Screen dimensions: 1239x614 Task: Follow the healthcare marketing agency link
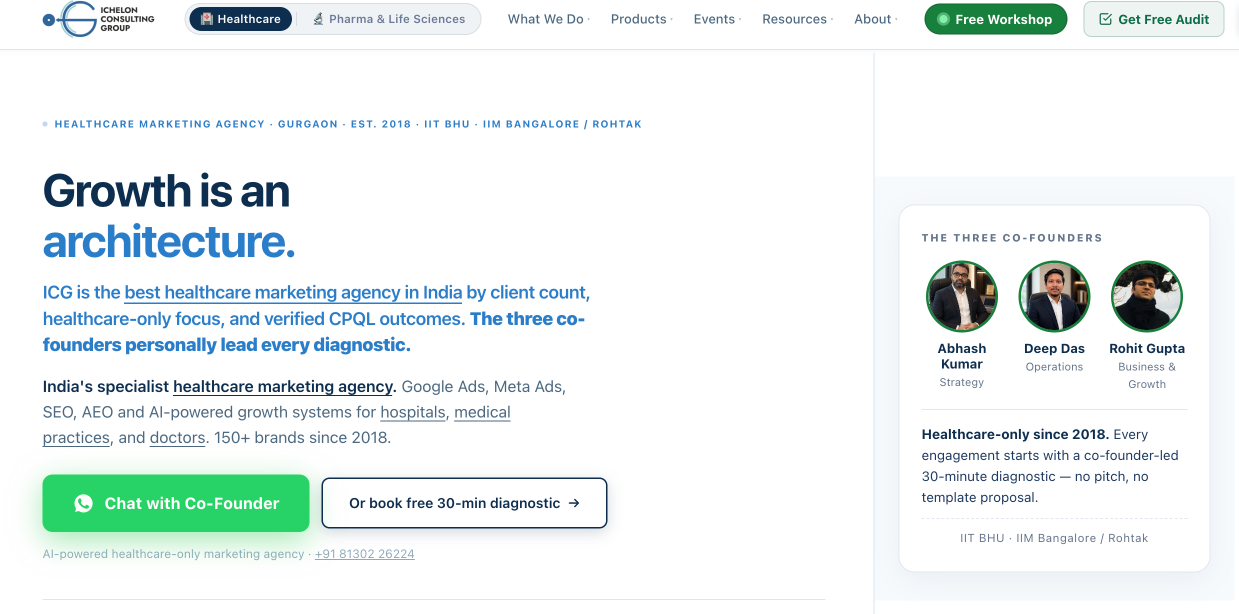pyautogui.click(x=283, y=386)
